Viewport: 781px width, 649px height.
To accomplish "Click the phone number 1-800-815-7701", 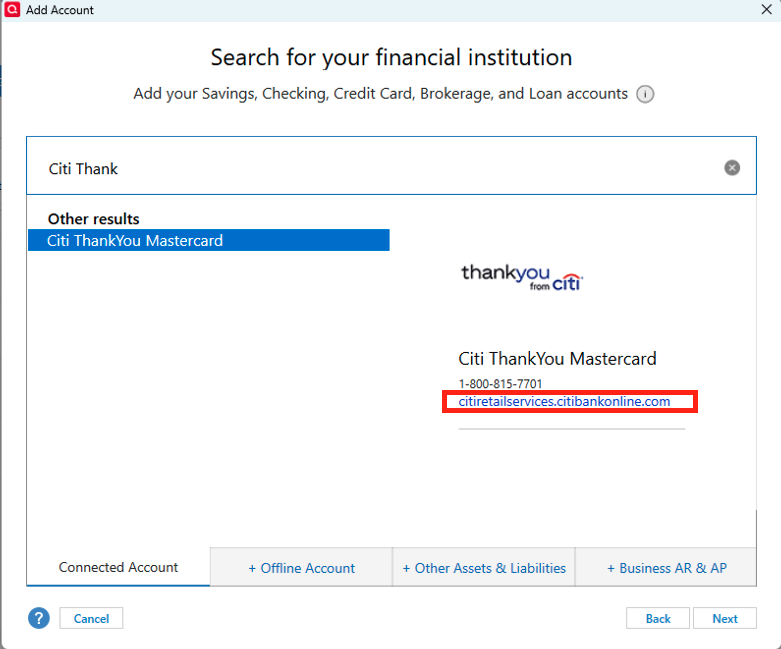I will point(500,384).
